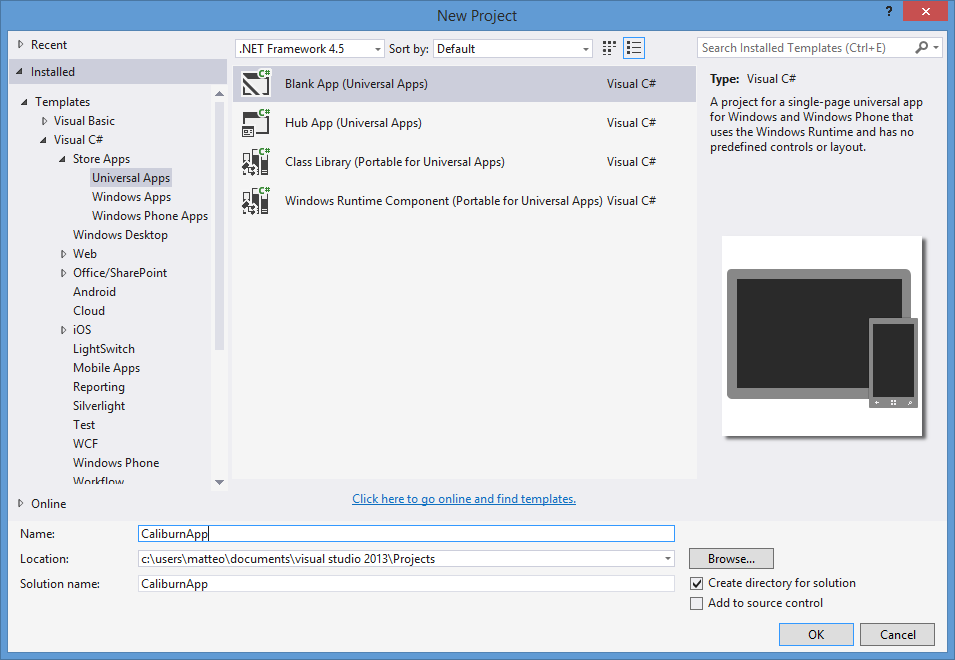Click the Cancel button
Screen dimensions: 955x660
897,634
